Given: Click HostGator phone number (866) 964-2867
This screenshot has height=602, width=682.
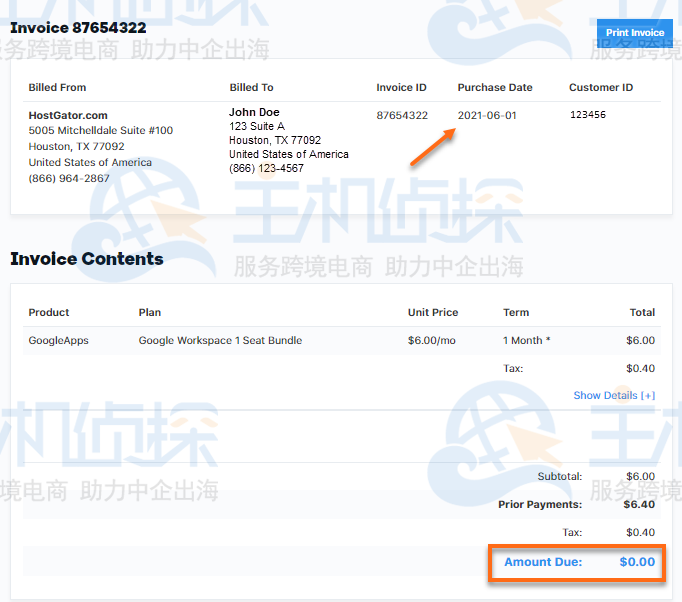Looking at the screenshot, I should [69, 178].
